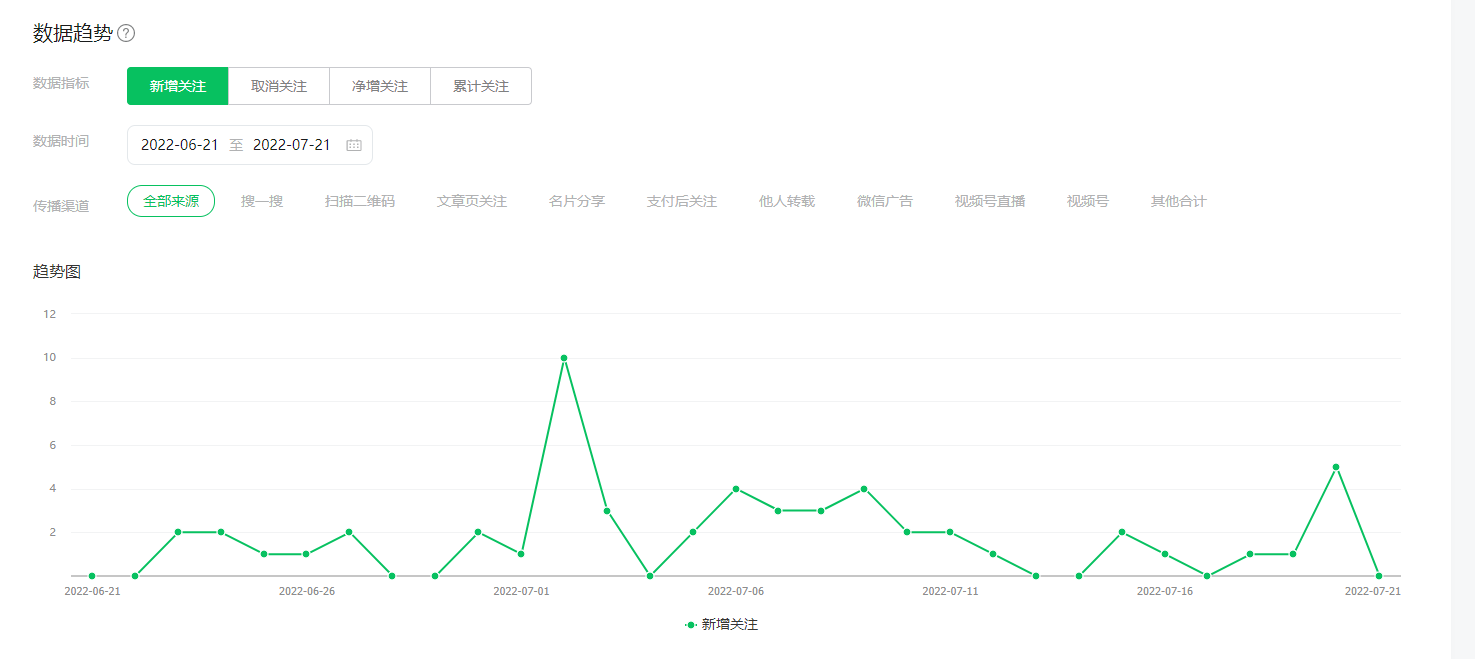Click the 数据时间 label
This screenshot has width=1475, height=659.
(x=61, y=141)
